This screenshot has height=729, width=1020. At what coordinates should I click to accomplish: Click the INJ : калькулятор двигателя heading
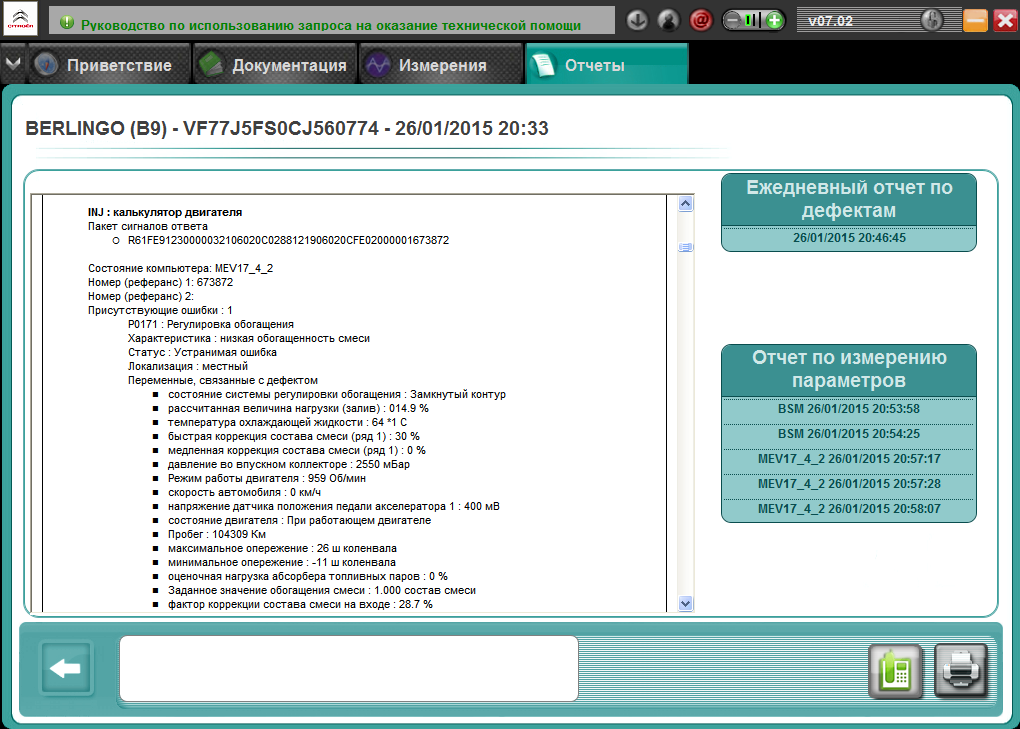point(165,212)
